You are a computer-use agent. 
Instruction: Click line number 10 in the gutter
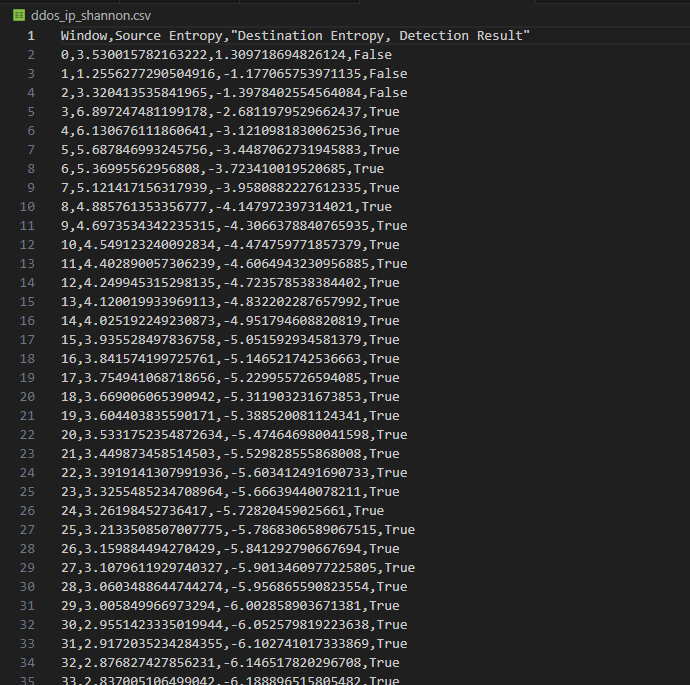tap(27, 206)
